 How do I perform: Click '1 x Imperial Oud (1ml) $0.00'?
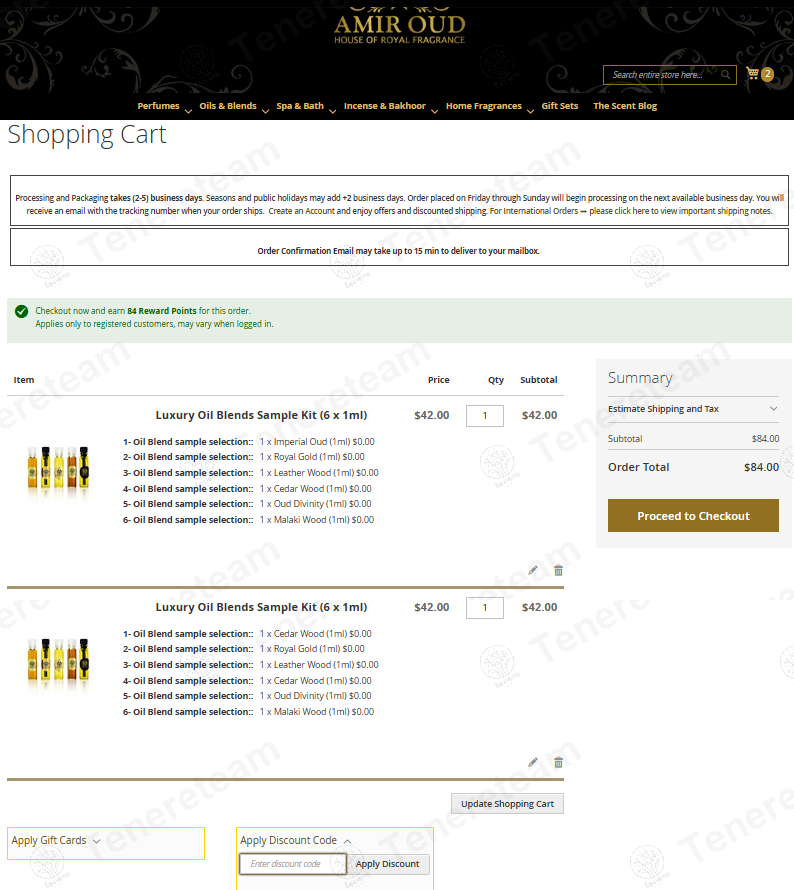tap(317, 442)
